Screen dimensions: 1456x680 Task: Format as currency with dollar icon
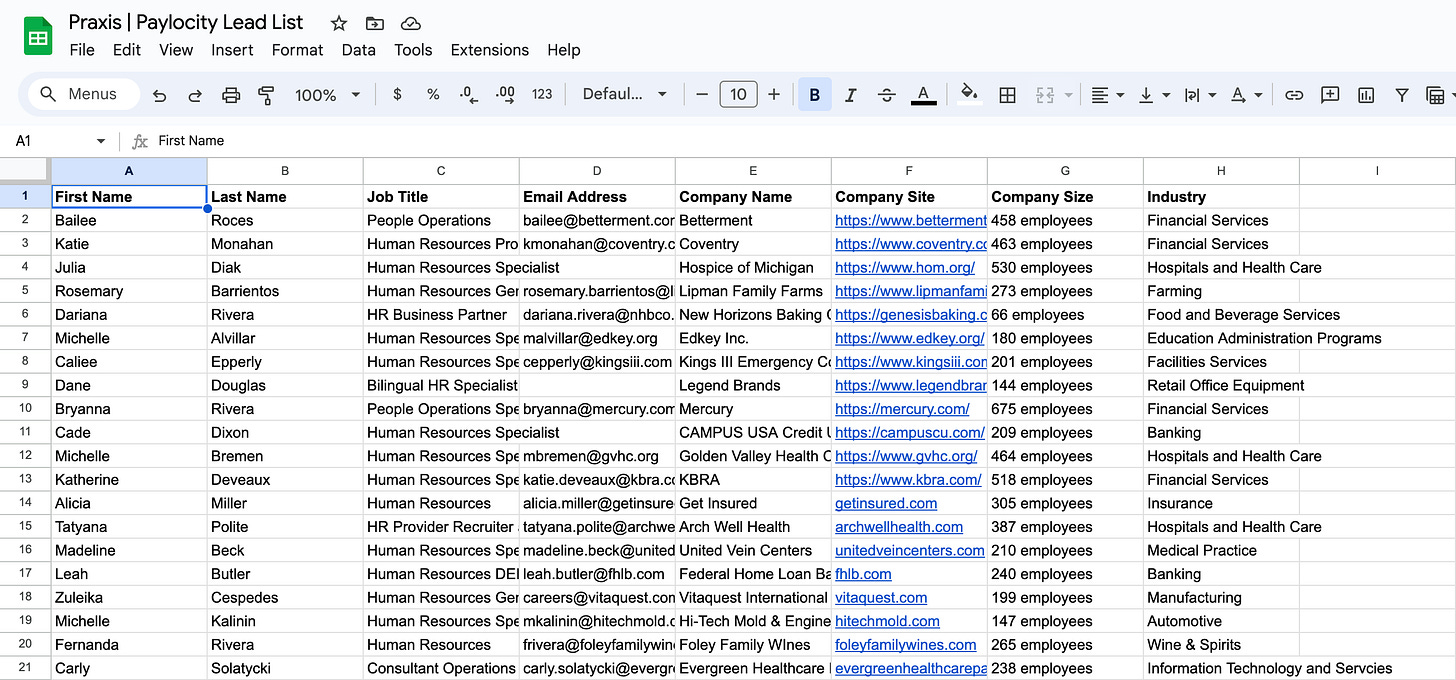click(x=397, y=94)
